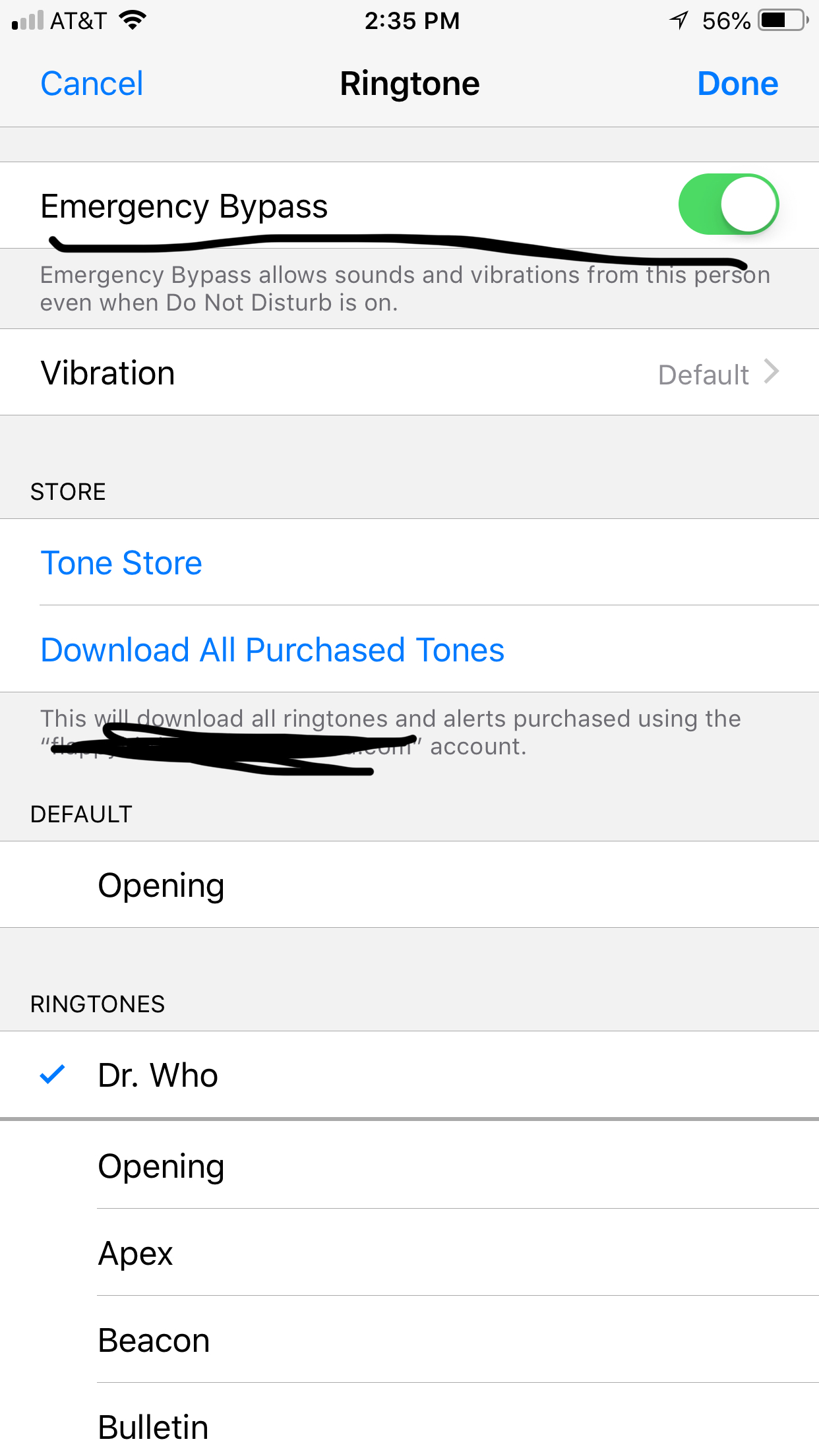The width and height of the screenshot is (819, 1456).
Task: Tap Download All Purchased Tones
Action: 272,650
